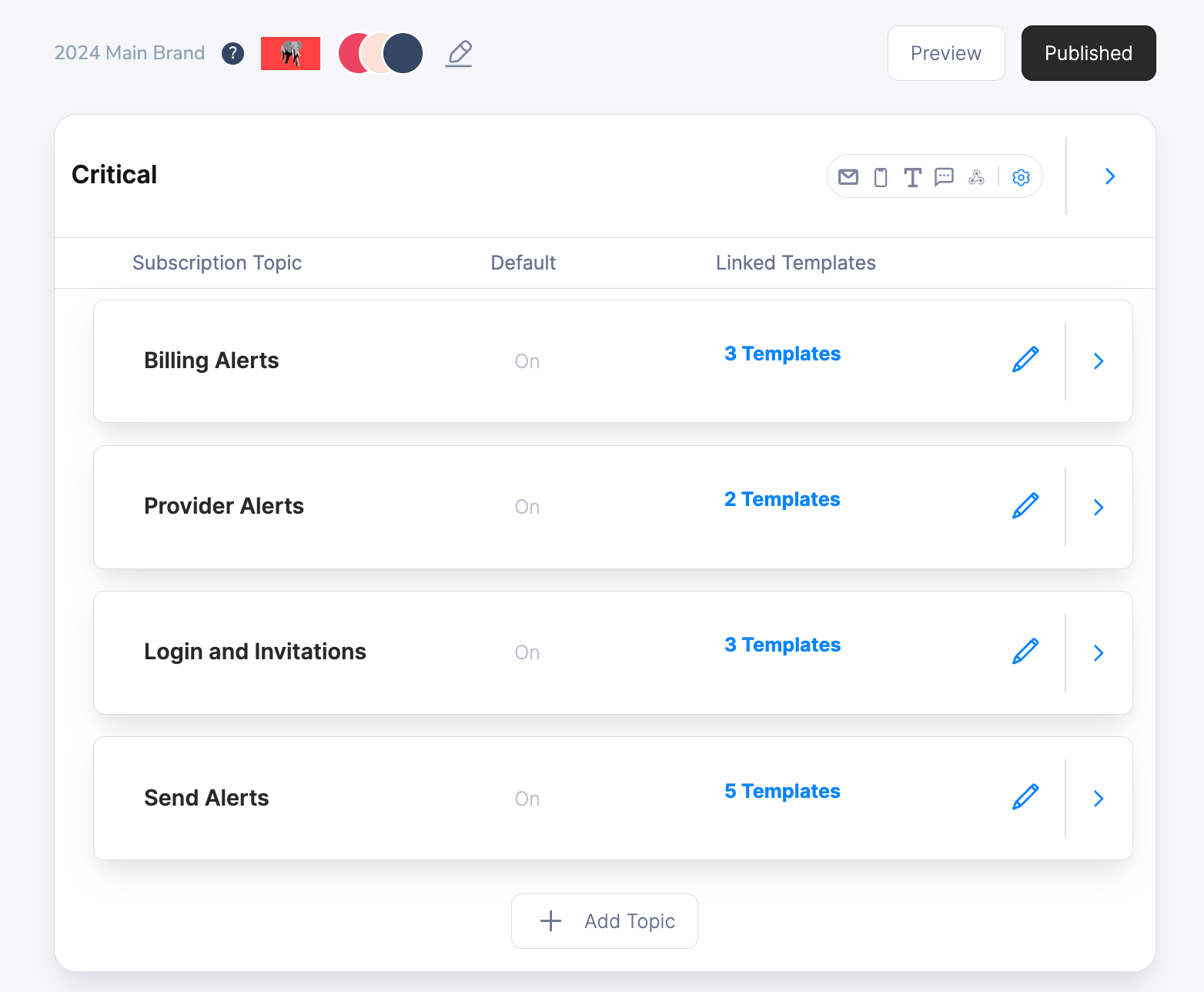This screenshot has width=1204, height=992.
Task: Toggle the Billing Alerts default On switch
Action: [x=527, y=360]
